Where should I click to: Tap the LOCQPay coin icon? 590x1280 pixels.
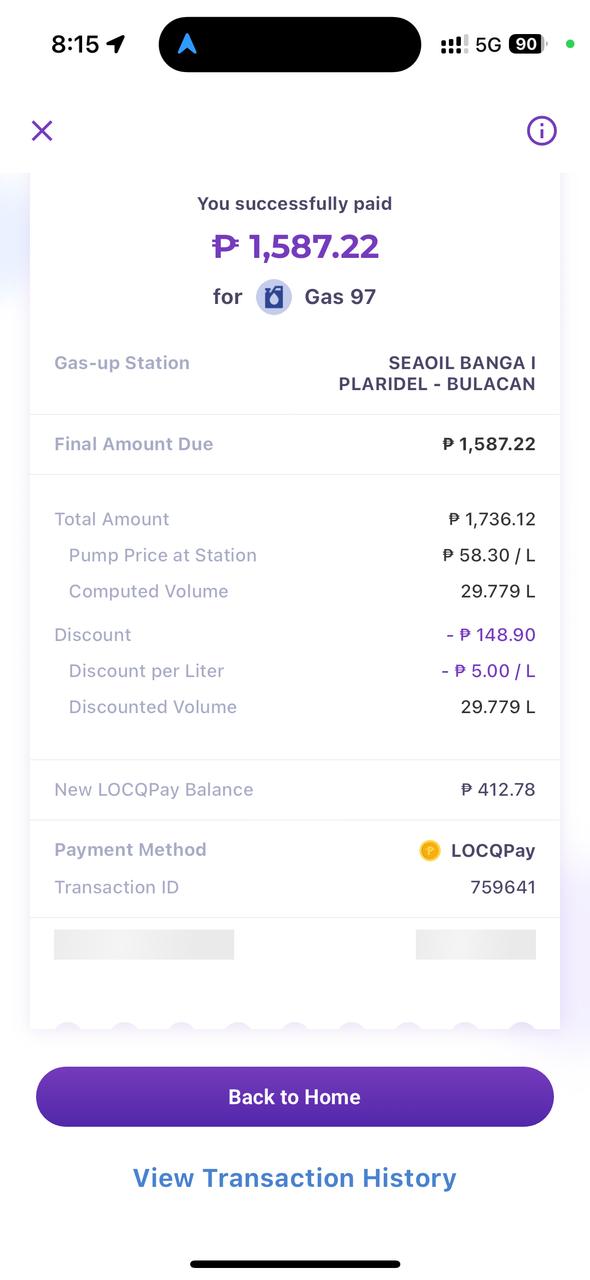pyautogui.click(x=430, y=851)
